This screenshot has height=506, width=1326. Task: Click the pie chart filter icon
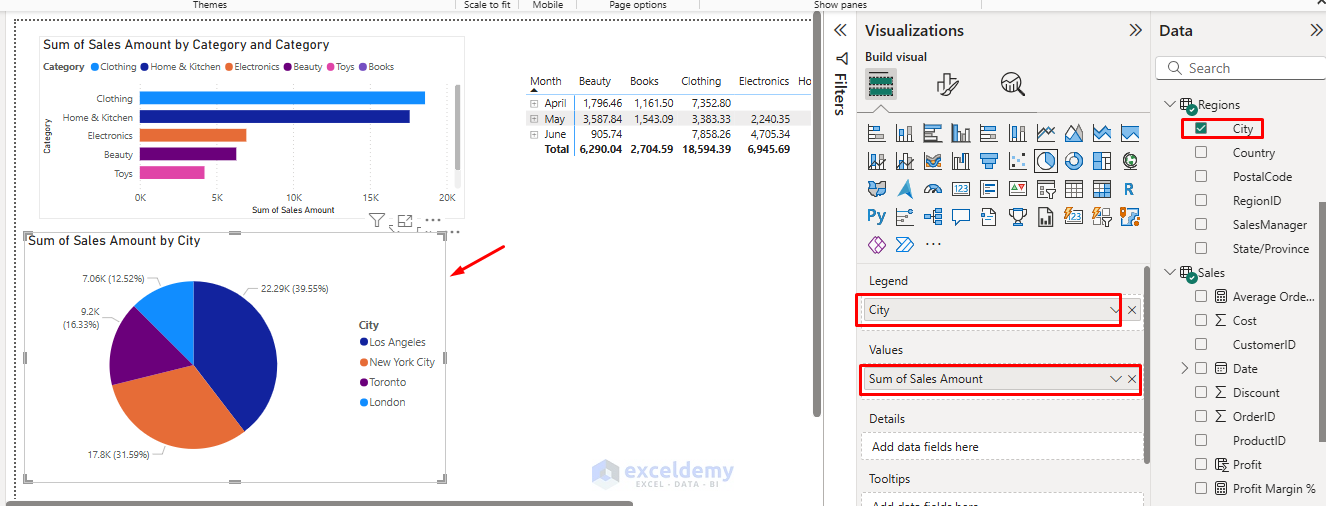pyautogui.click(x=377, y=221)
